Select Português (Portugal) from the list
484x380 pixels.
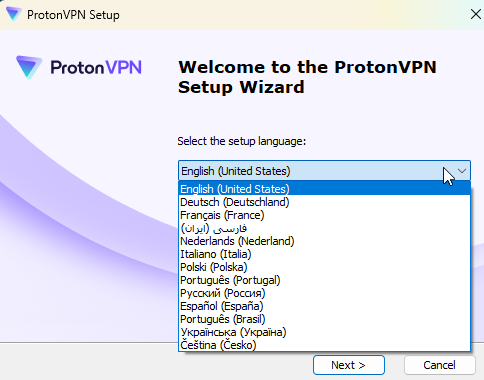coord(324,280)
